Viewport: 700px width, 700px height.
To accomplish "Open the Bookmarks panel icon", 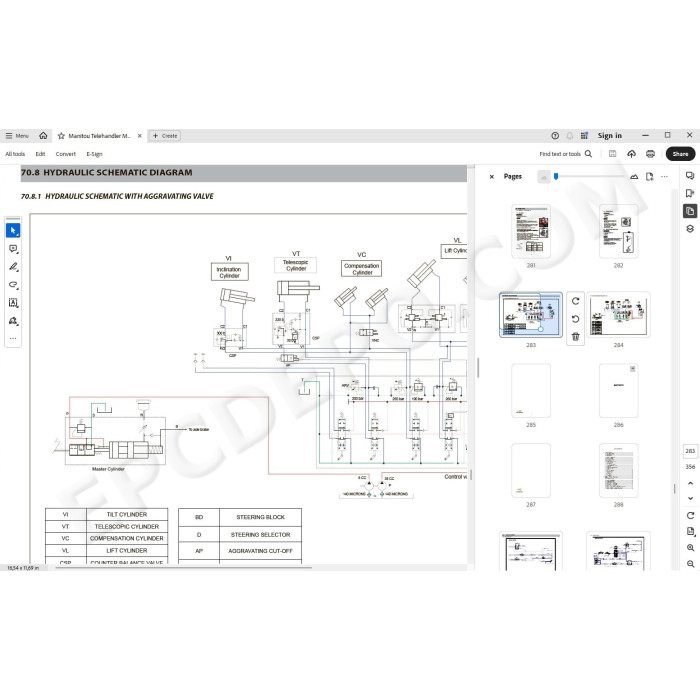I will coord(690,193).
